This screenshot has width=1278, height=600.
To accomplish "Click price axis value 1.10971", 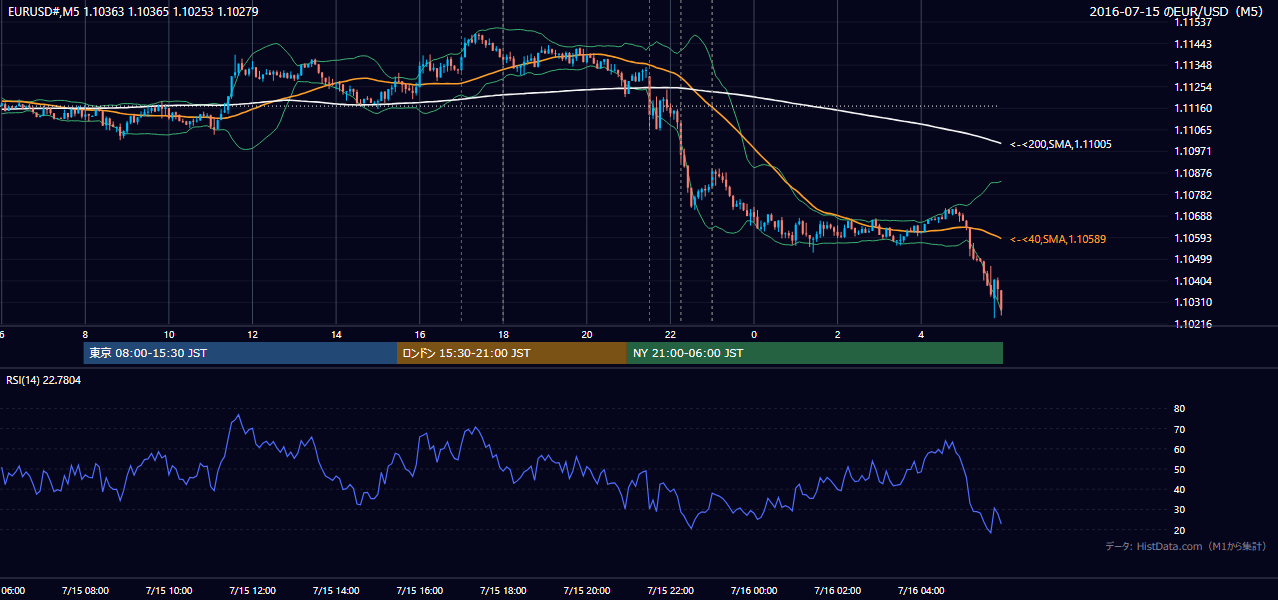I will (x=1192, y=151).
